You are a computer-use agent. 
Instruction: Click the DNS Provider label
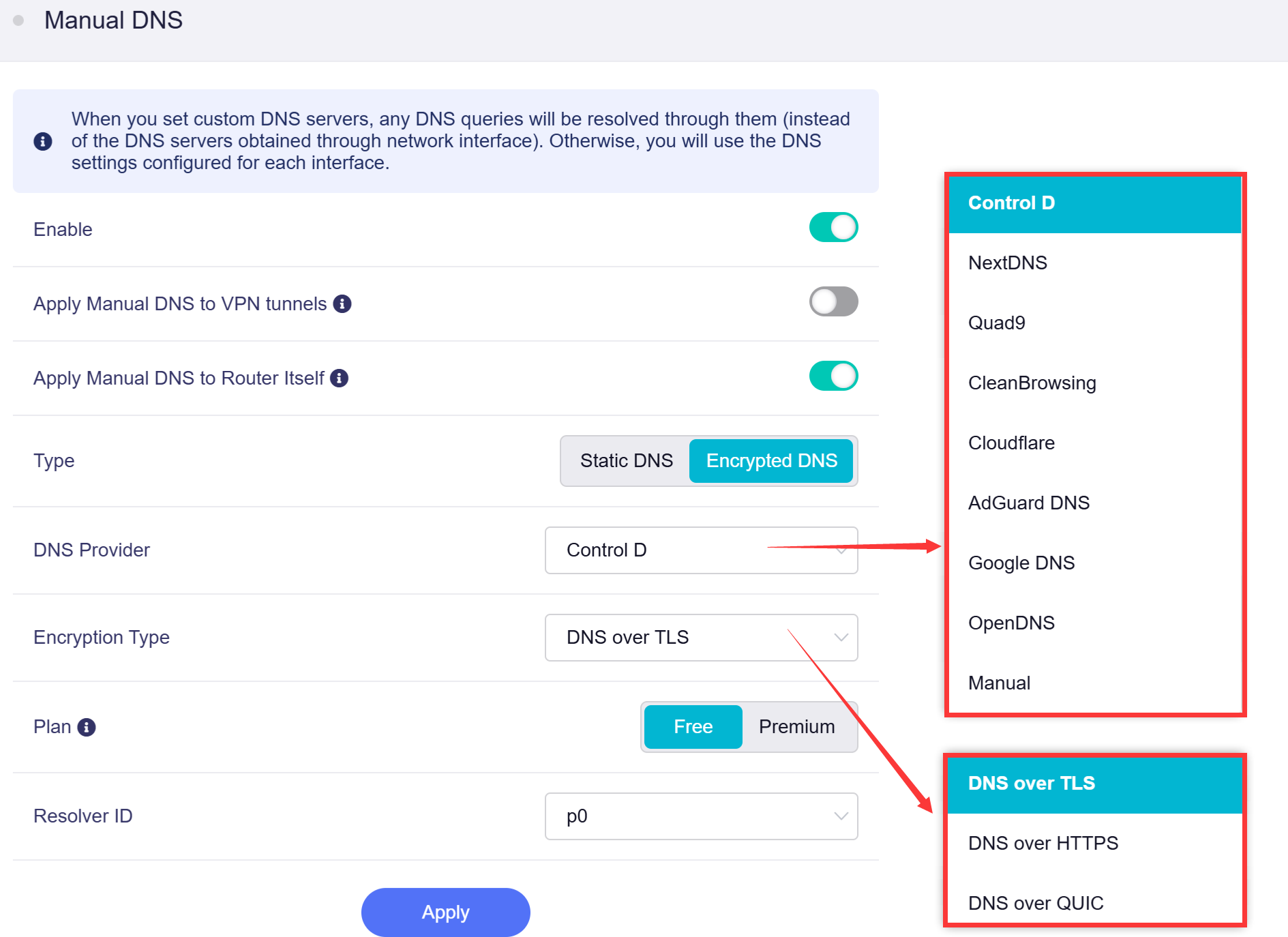pyautogui.click(x=91, y=550)
